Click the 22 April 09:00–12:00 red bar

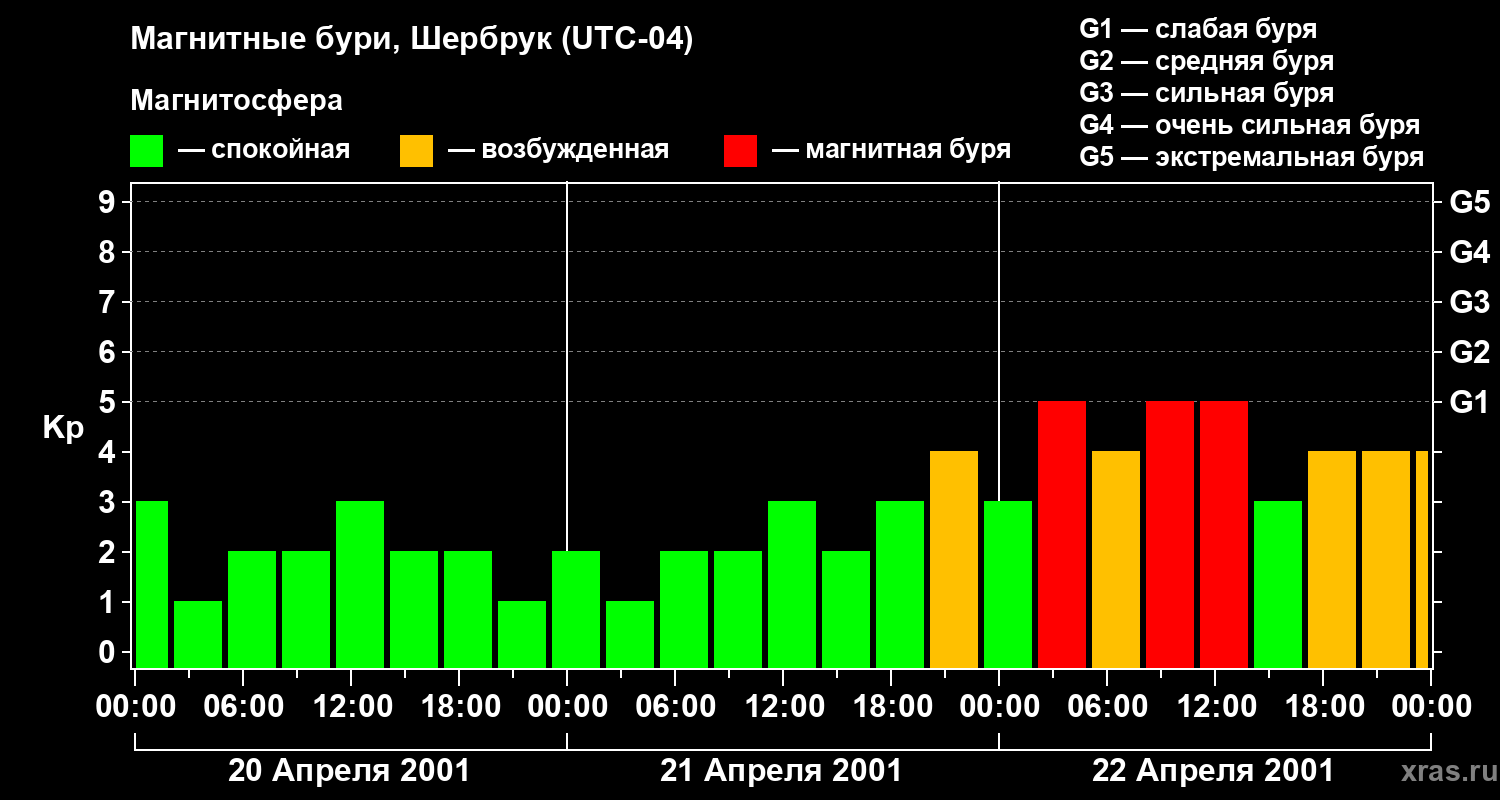tap(1170, 534)
